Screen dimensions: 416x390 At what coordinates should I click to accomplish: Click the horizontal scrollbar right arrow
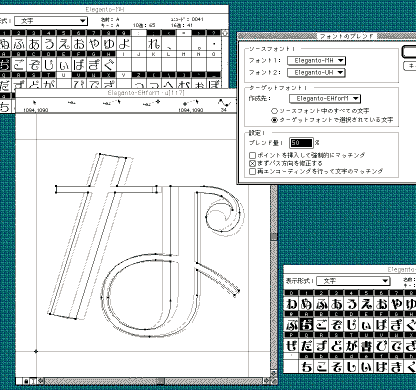[266, 380]
